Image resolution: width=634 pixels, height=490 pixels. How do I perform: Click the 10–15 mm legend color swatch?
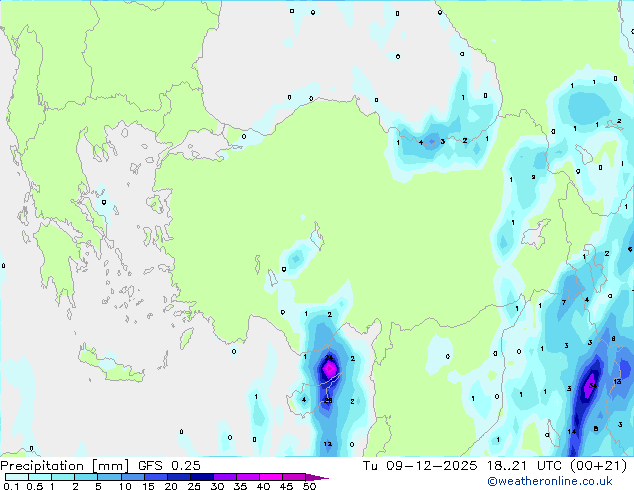(133, 477)
